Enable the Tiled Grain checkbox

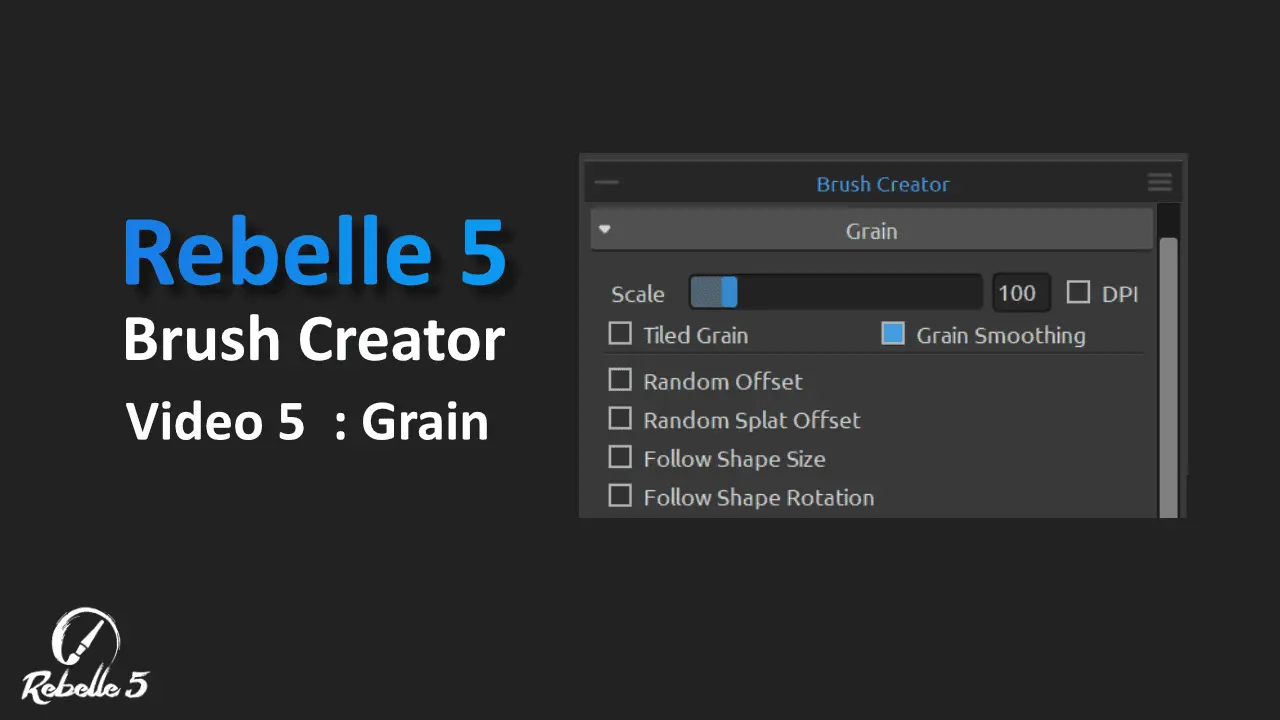[x=620, y=333]
